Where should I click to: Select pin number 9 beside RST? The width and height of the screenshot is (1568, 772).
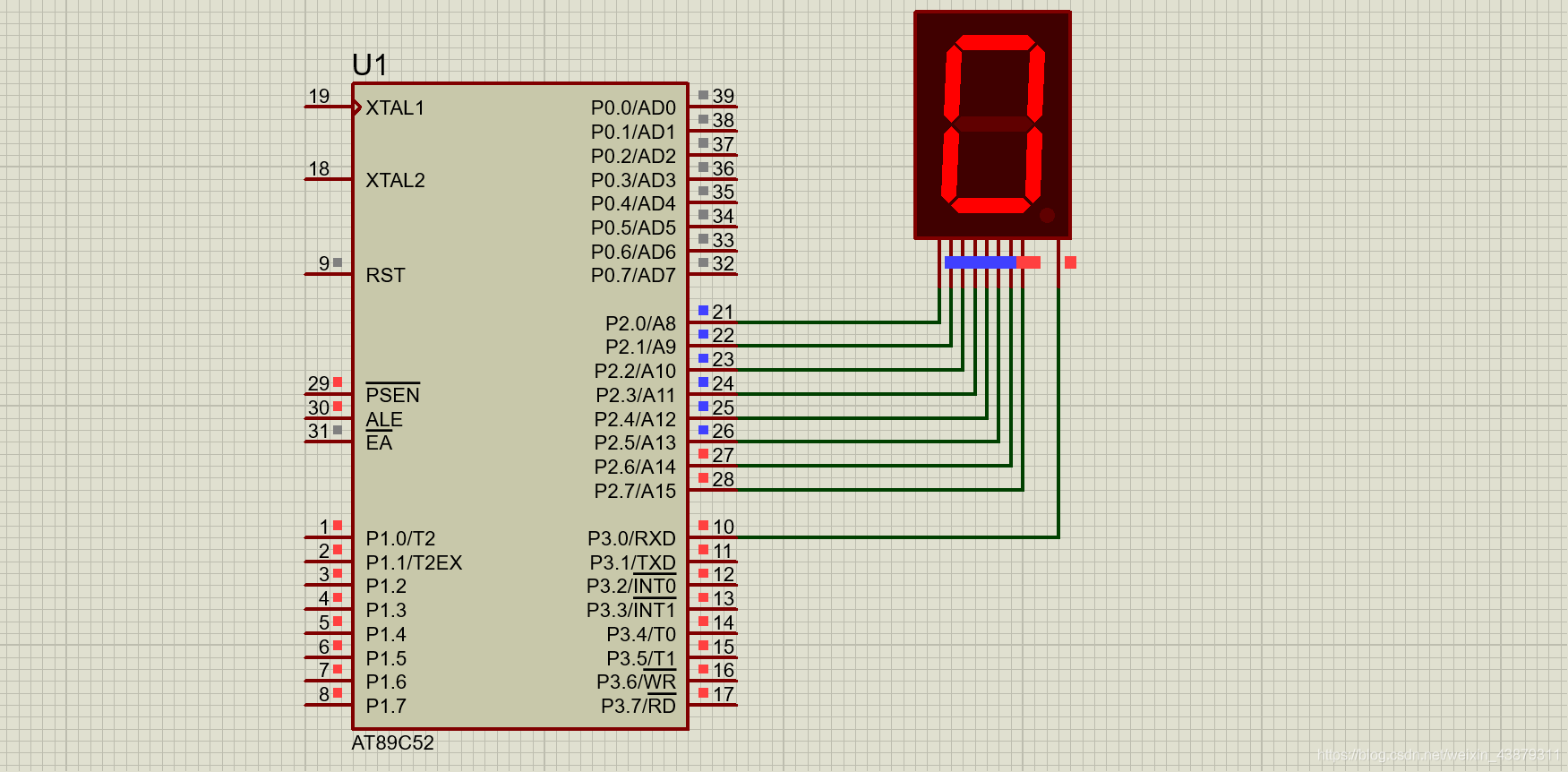coord(324,263)
